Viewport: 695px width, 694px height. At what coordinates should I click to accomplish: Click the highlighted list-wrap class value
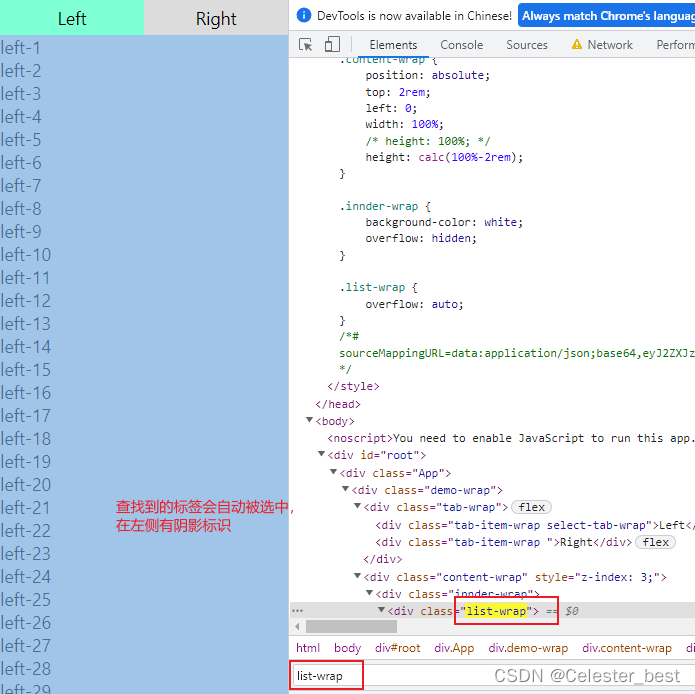(x=496, y=611)
